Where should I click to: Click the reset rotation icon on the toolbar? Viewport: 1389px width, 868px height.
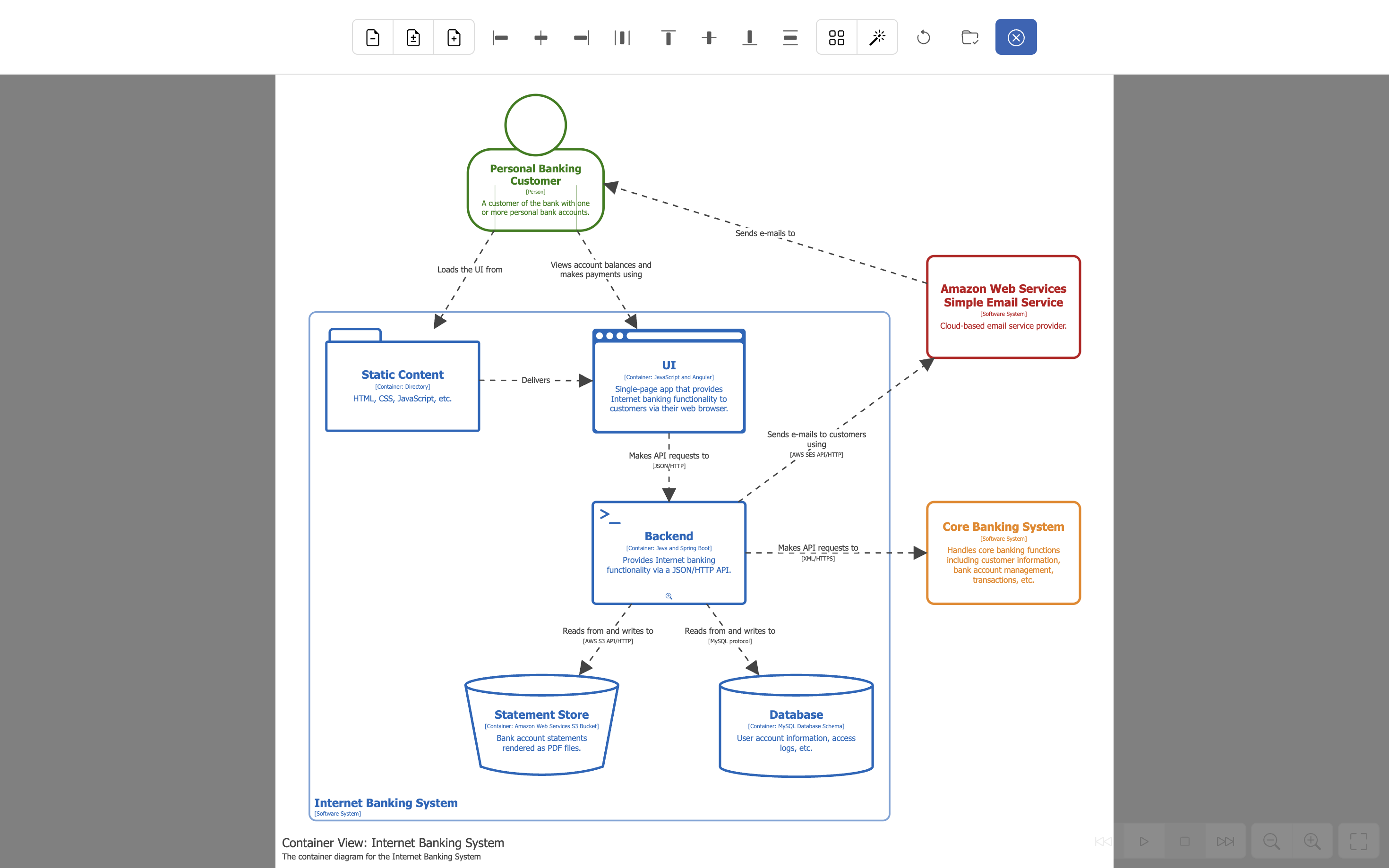click(x=923, y=37)
